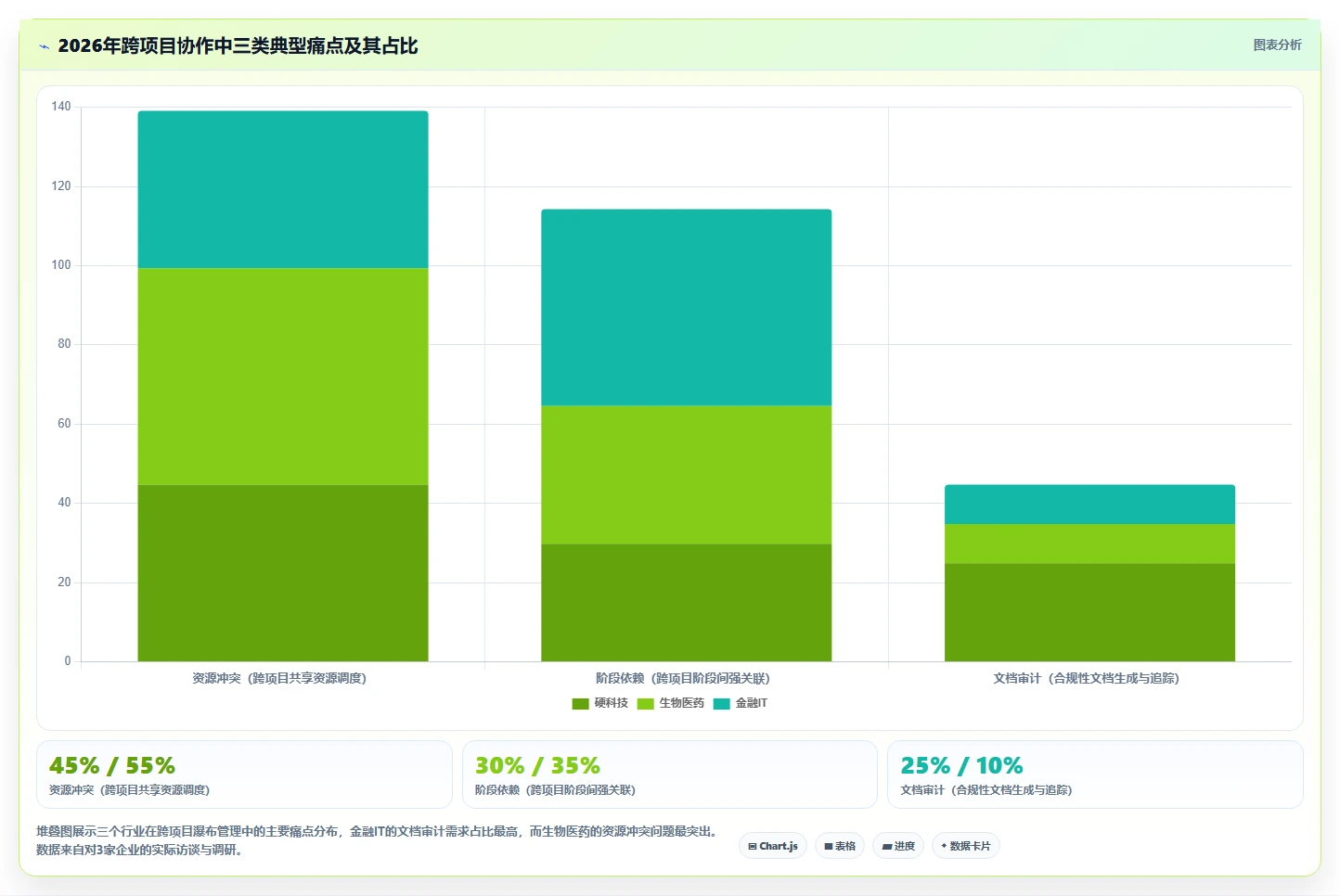The height and width of the screenshot is (896, 1340).
Task: Click the 金融IT segment of 资源冲突 bar
Action: pyautogui.click(x=283, y=190)
